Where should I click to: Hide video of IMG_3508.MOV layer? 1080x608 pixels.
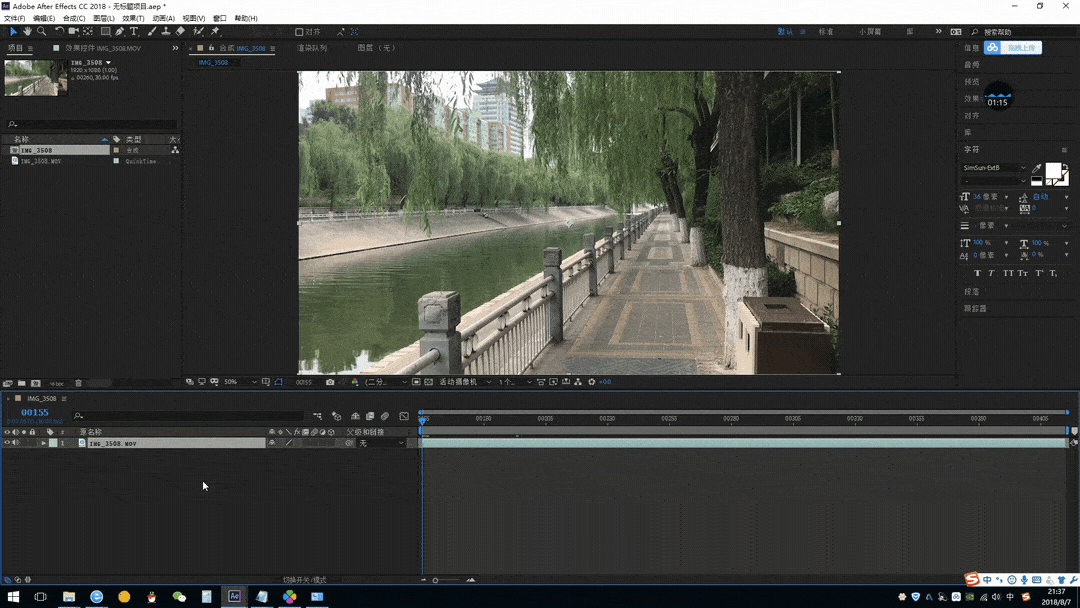click(x=8, y=443)
